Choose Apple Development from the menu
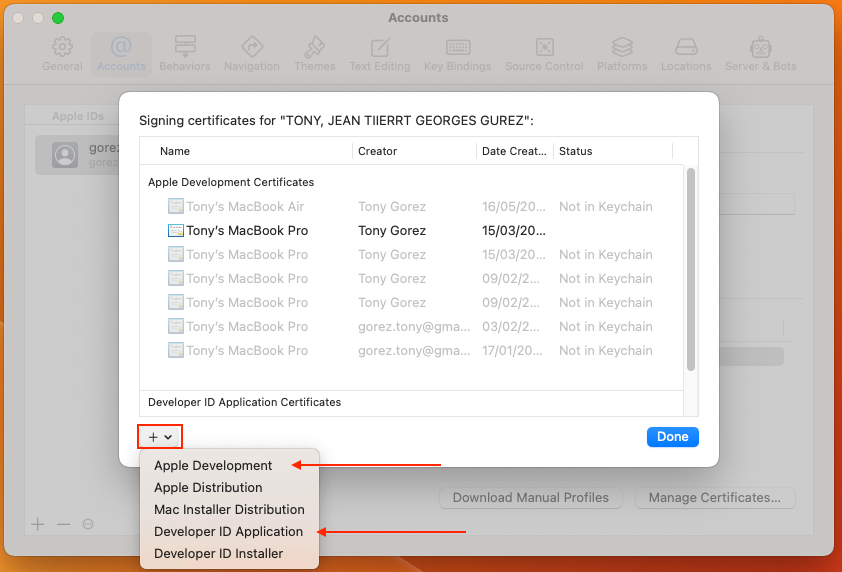Viewport: 842px width, 572px height. click(x=213, y=465)
